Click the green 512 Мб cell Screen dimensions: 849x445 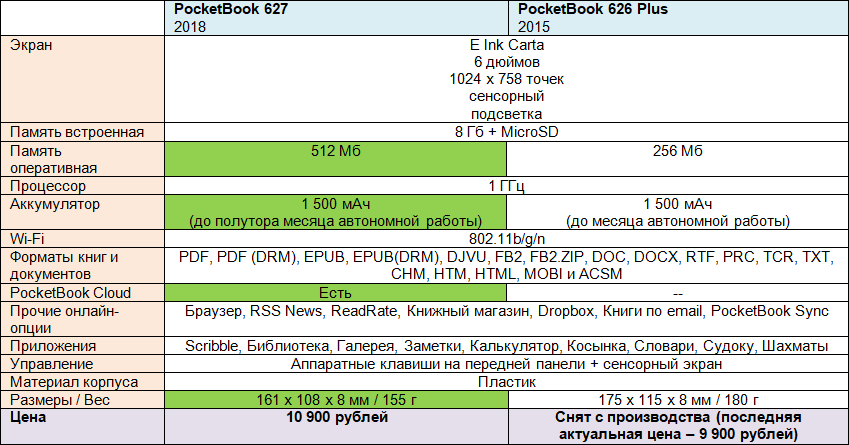click(x=336, y=159)
